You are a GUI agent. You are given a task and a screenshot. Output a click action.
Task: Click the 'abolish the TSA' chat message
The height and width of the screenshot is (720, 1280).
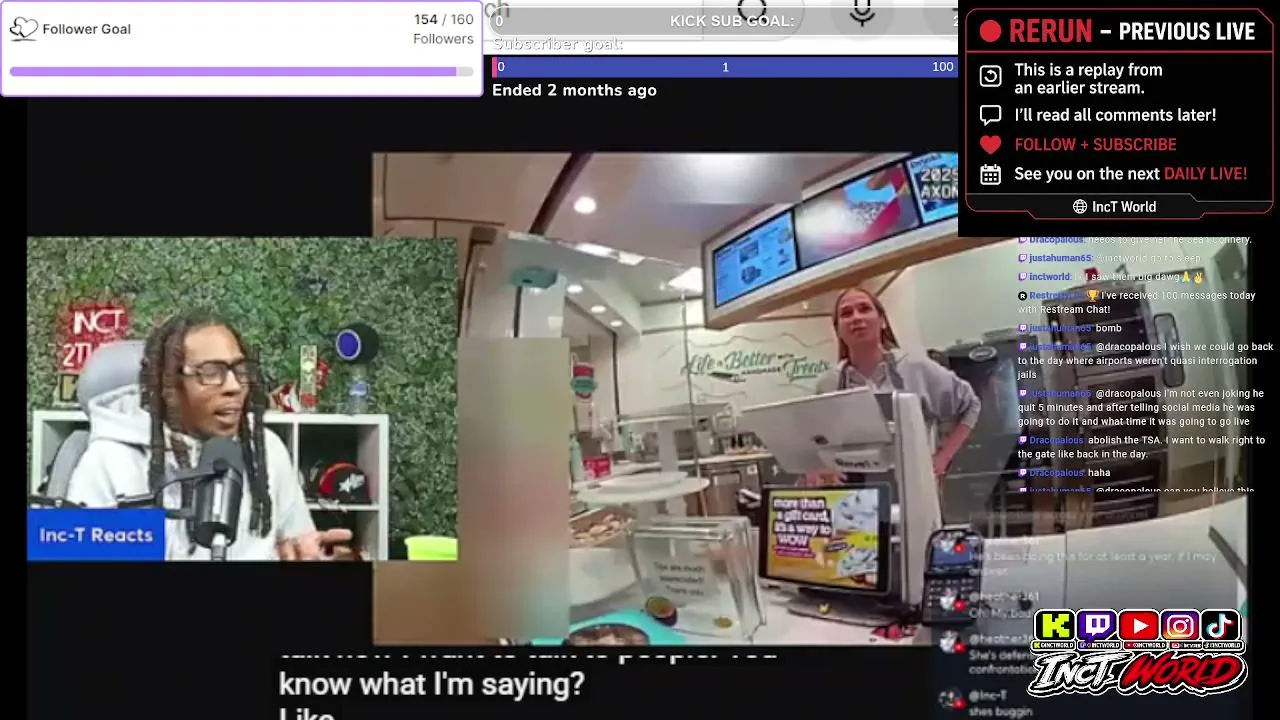[x=1141, y=447]
